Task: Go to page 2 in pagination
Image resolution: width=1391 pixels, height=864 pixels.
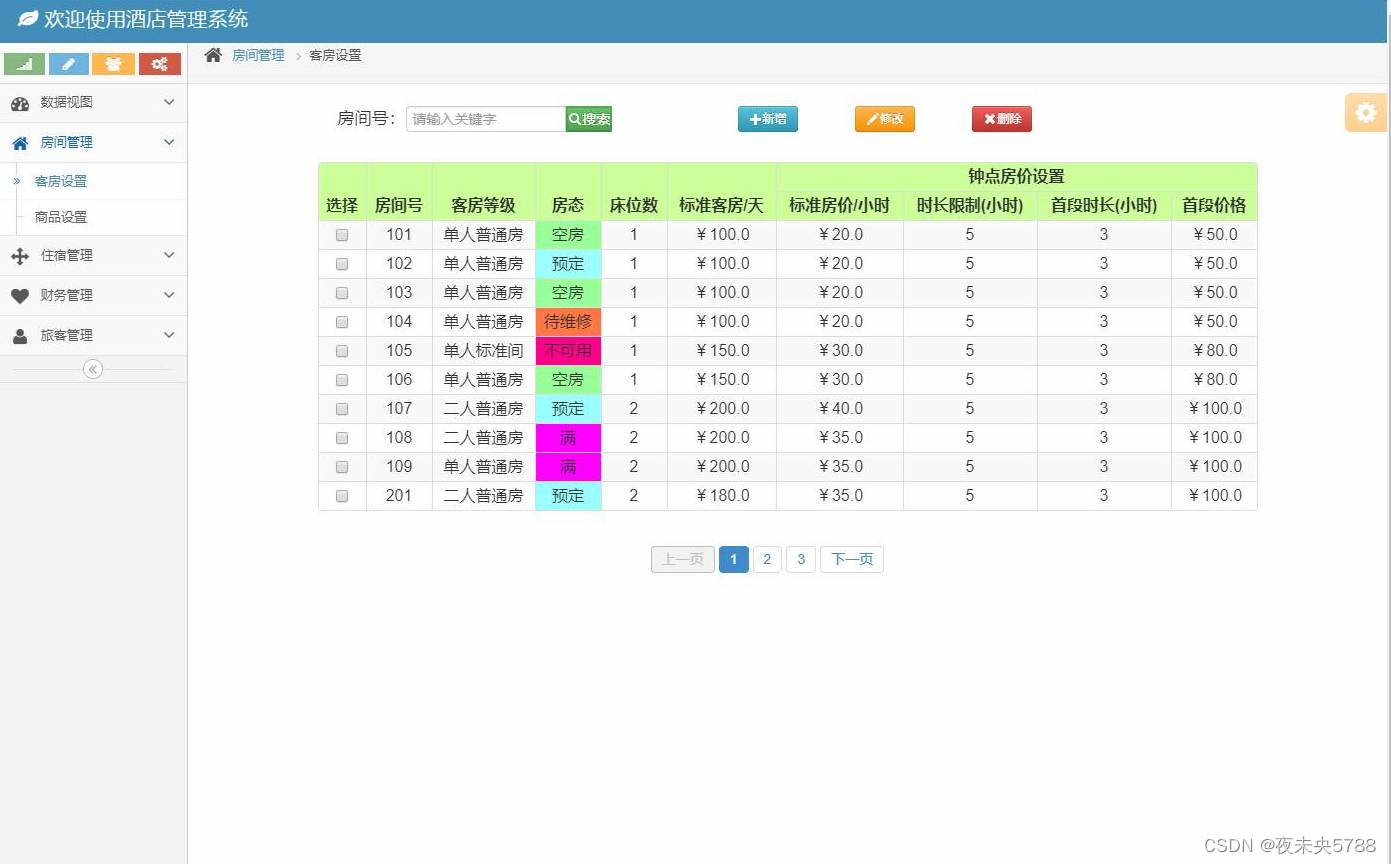Action: click(x=767, y=559)
